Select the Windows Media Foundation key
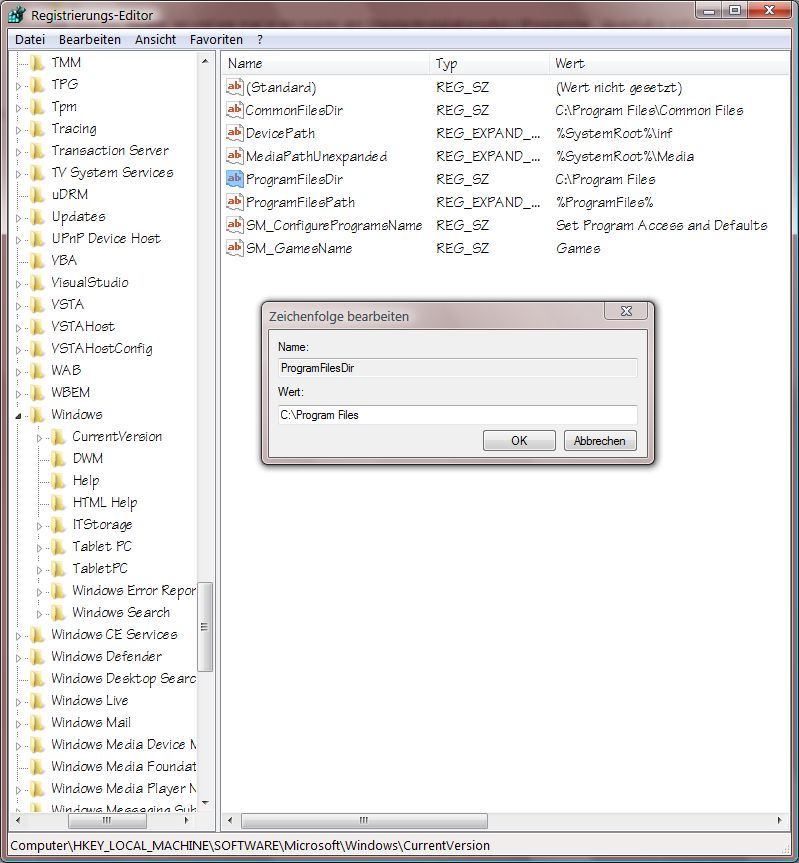 123,767
